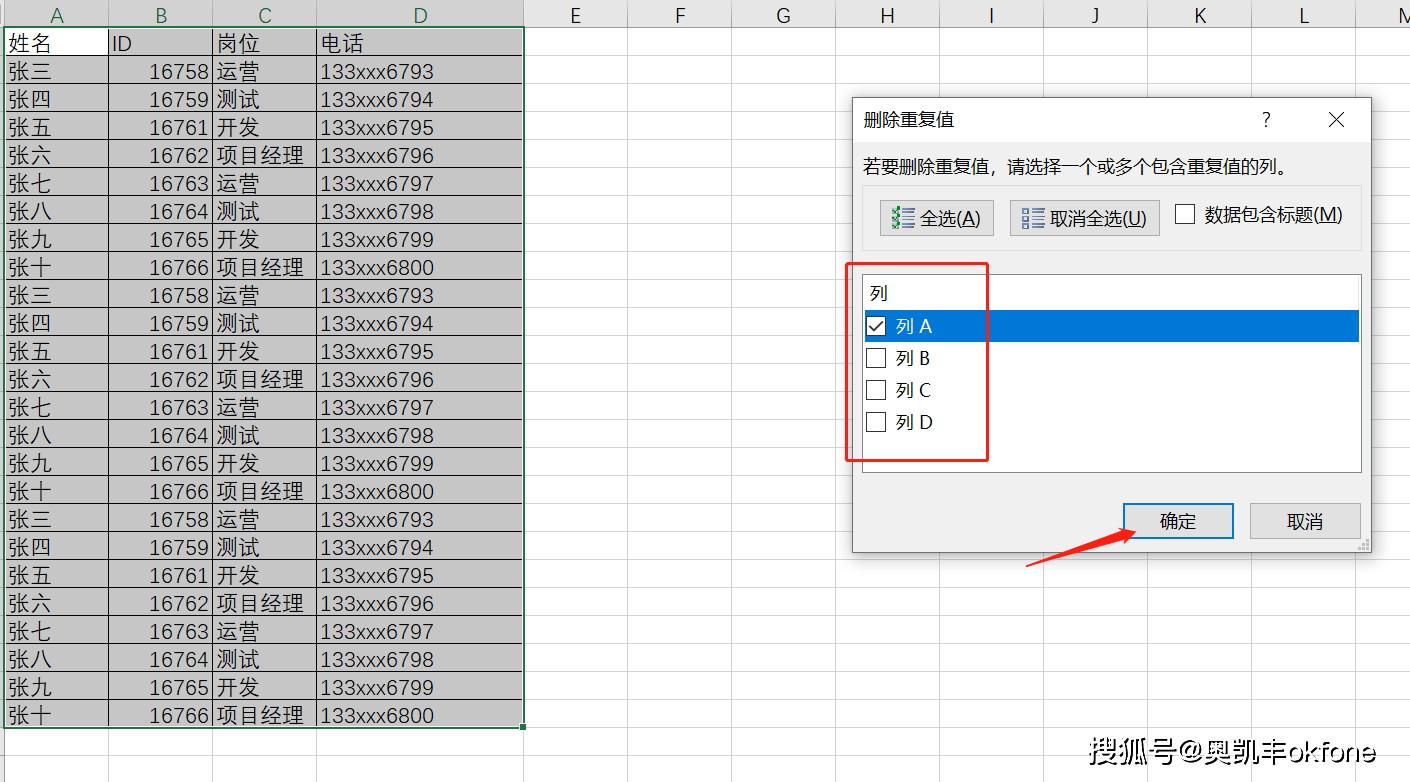The width and height of the screenshot is (1410, 782).
Task: Open dialog help question mark
Action: pos(1266,120)
